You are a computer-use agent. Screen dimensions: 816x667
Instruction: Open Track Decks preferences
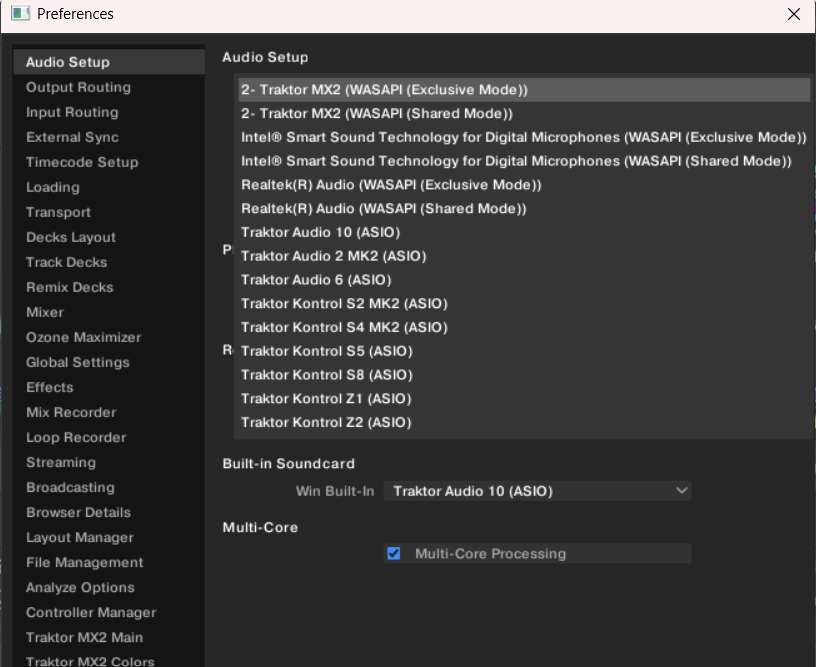pos(109,262)
